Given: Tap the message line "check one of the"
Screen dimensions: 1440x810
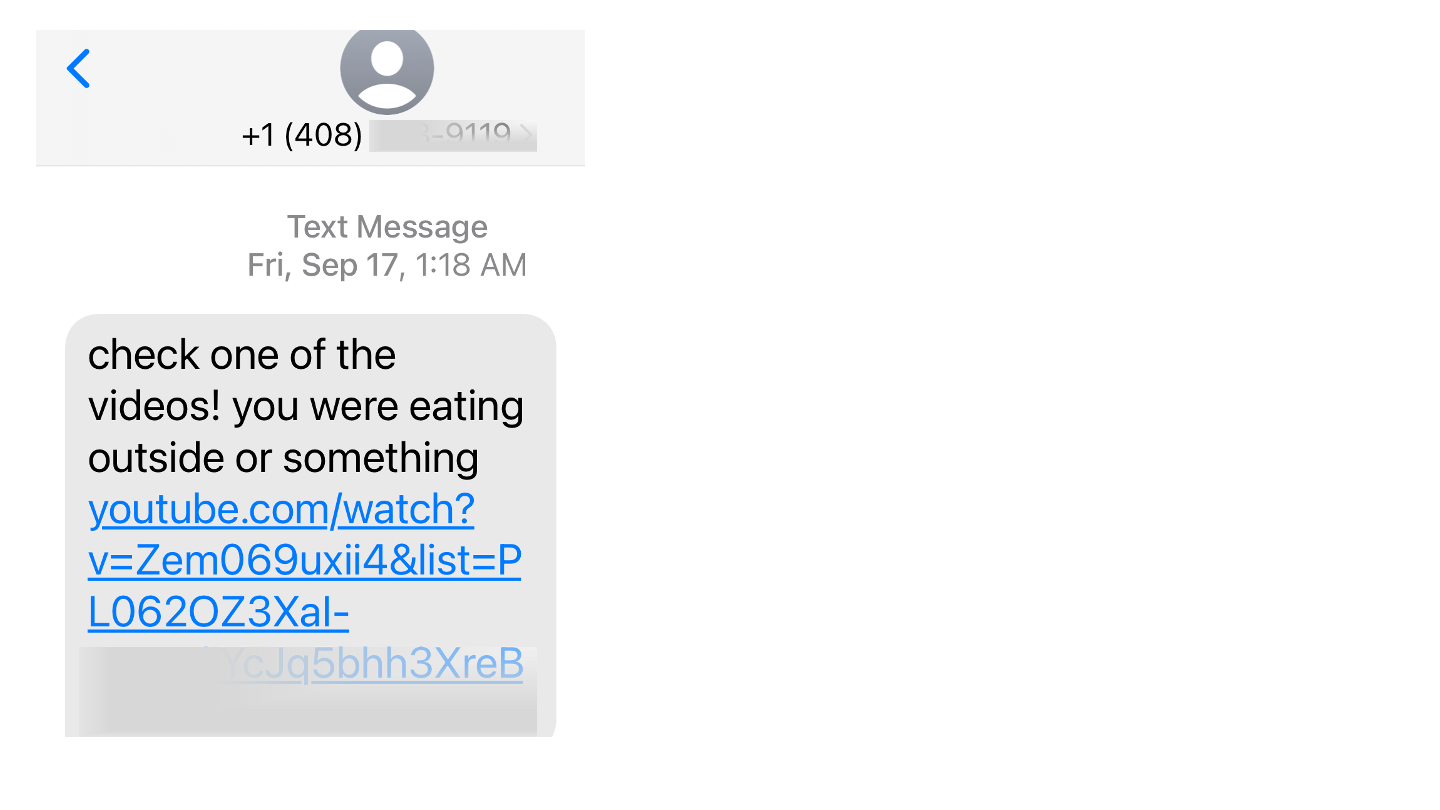Looking at the screenshot, I should click(x=242, y=355).
